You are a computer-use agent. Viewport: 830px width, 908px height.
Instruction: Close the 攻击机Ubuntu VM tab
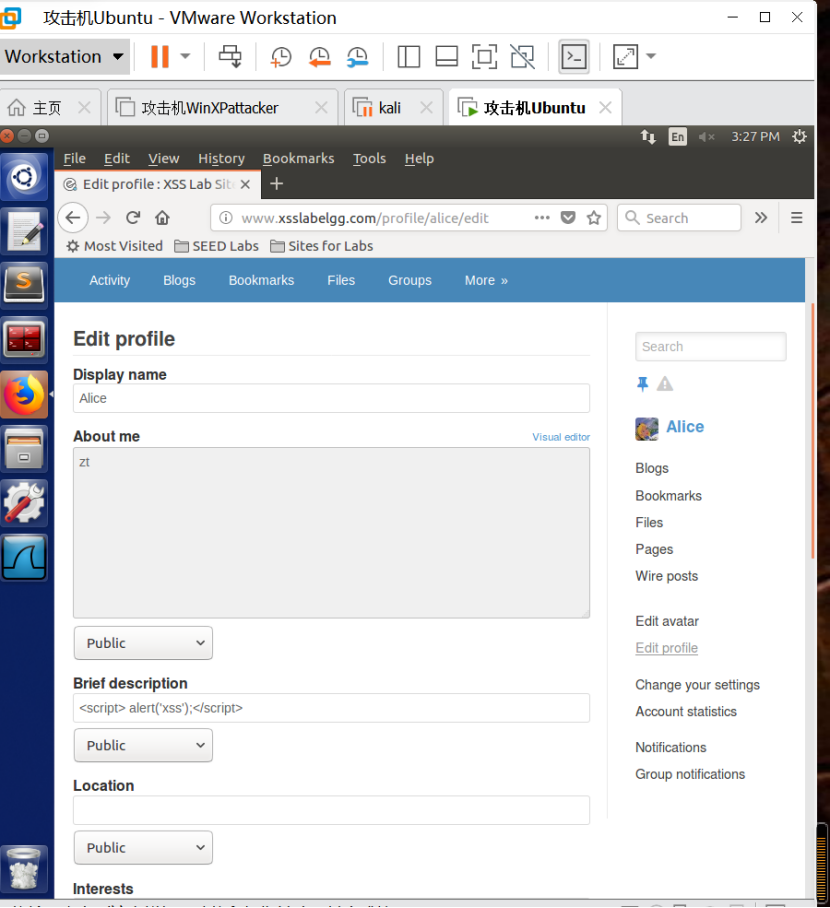[x=605, y=108]
